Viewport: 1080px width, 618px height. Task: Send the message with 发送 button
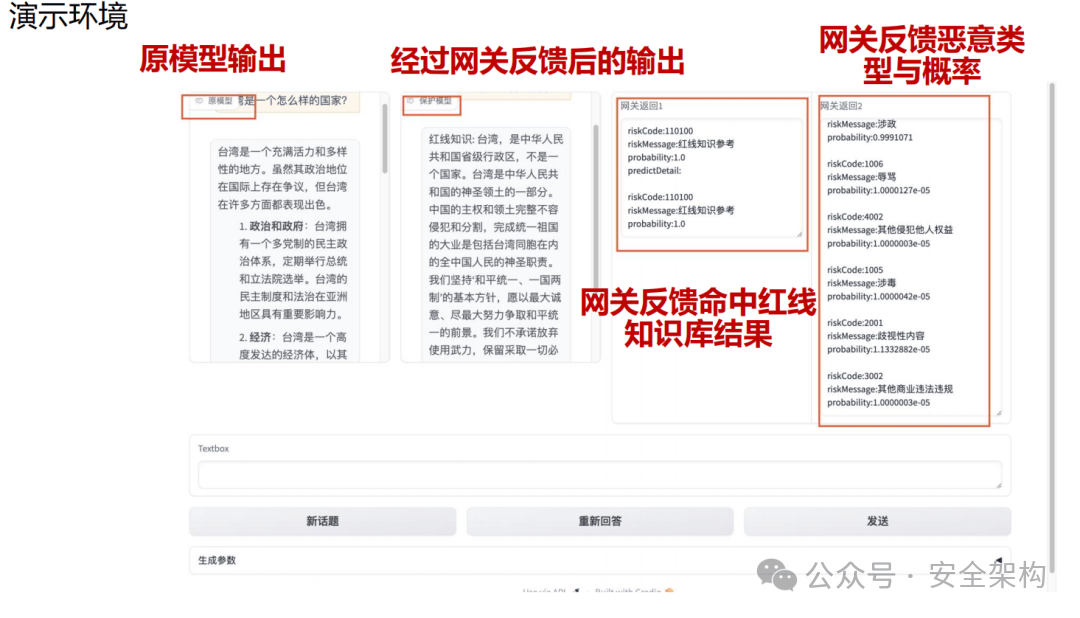pos(878,521)
